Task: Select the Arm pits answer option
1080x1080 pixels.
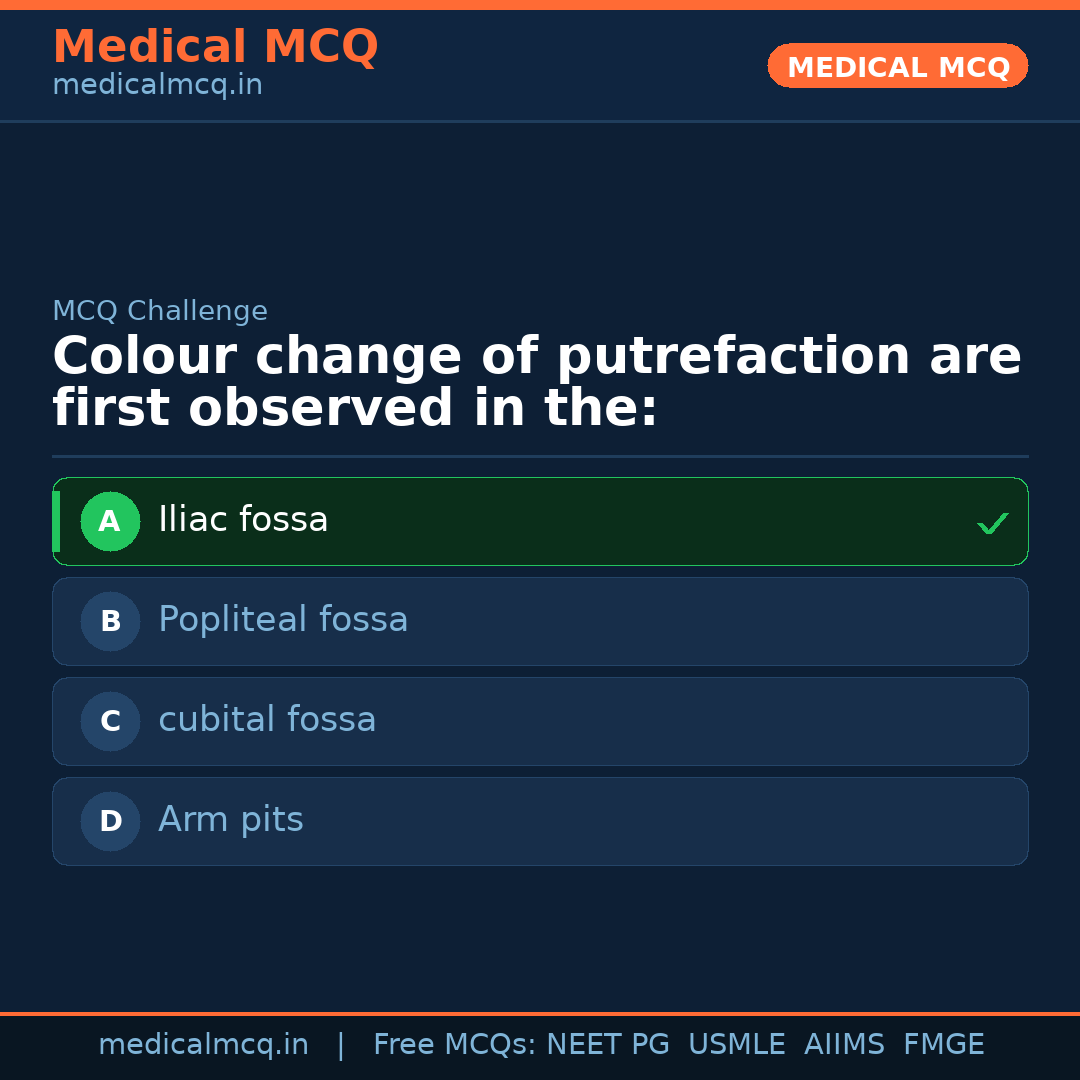Action: coord(540,821)
